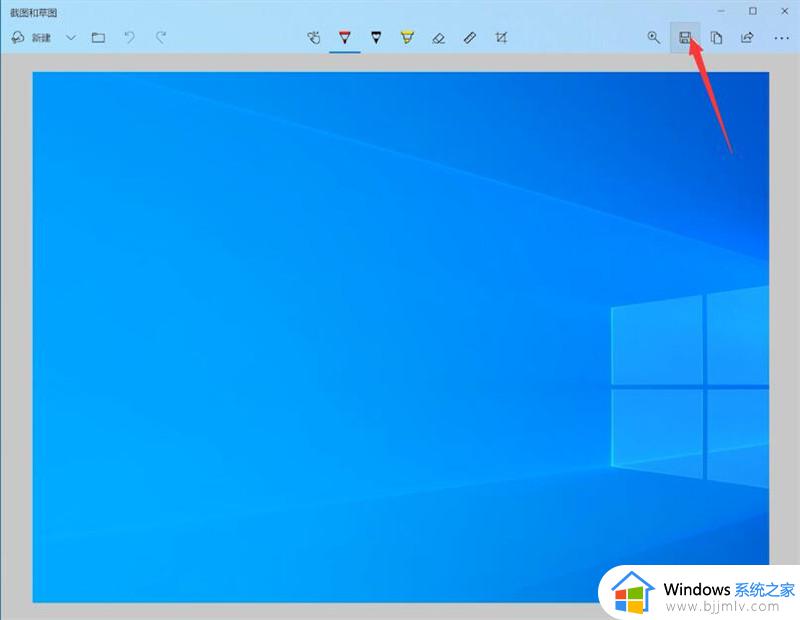This screenshot has width=800, height=620.
Task: Share the snip with the share icon
Action: (x=747, y=38)
